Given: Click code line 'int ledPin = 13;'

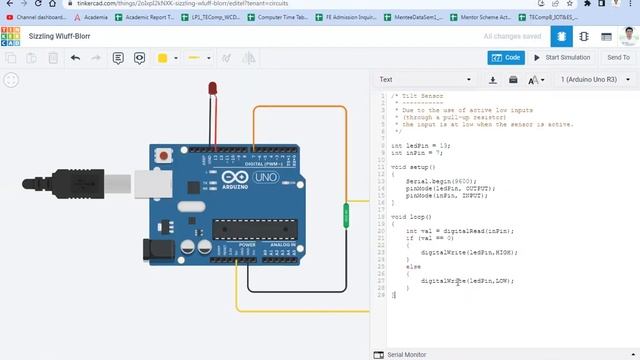Looking at the screenshot, I should (421, 146).
